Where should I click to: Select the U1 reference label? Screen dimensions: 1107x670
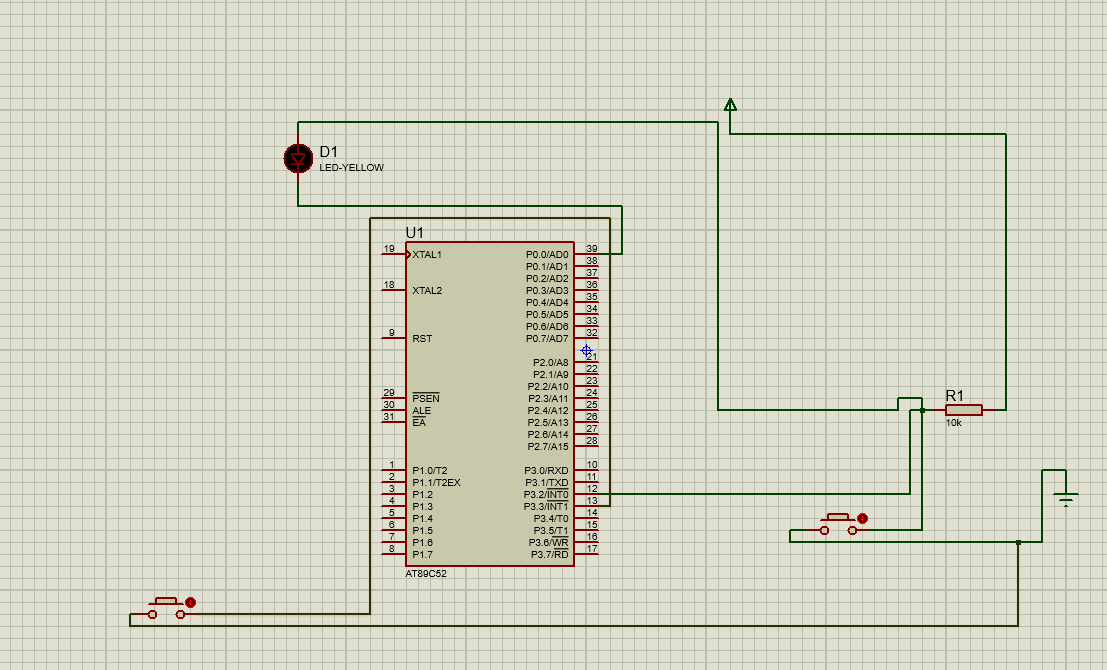(x=414, y=232)
